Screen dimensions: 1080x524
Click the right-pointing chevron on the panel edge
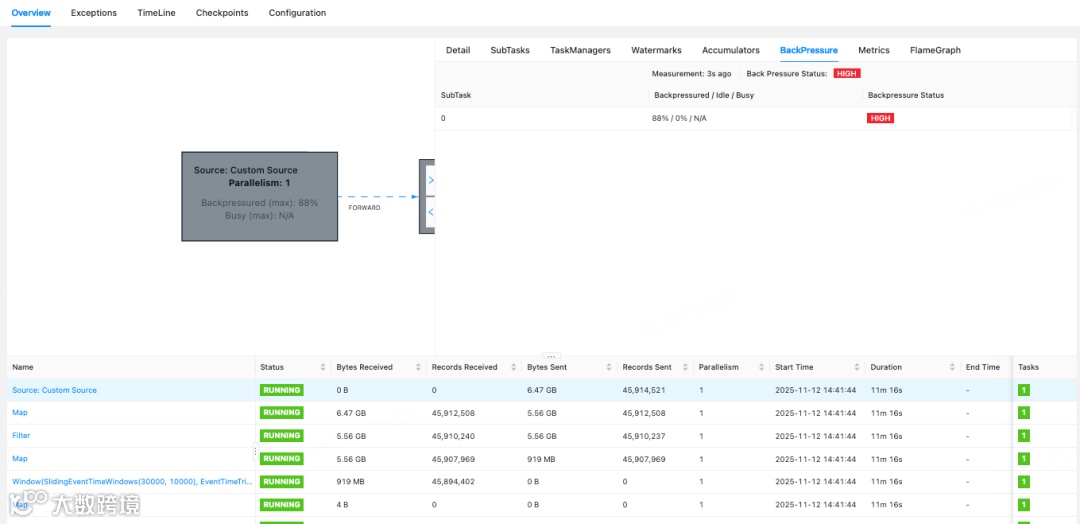[430, 180]
